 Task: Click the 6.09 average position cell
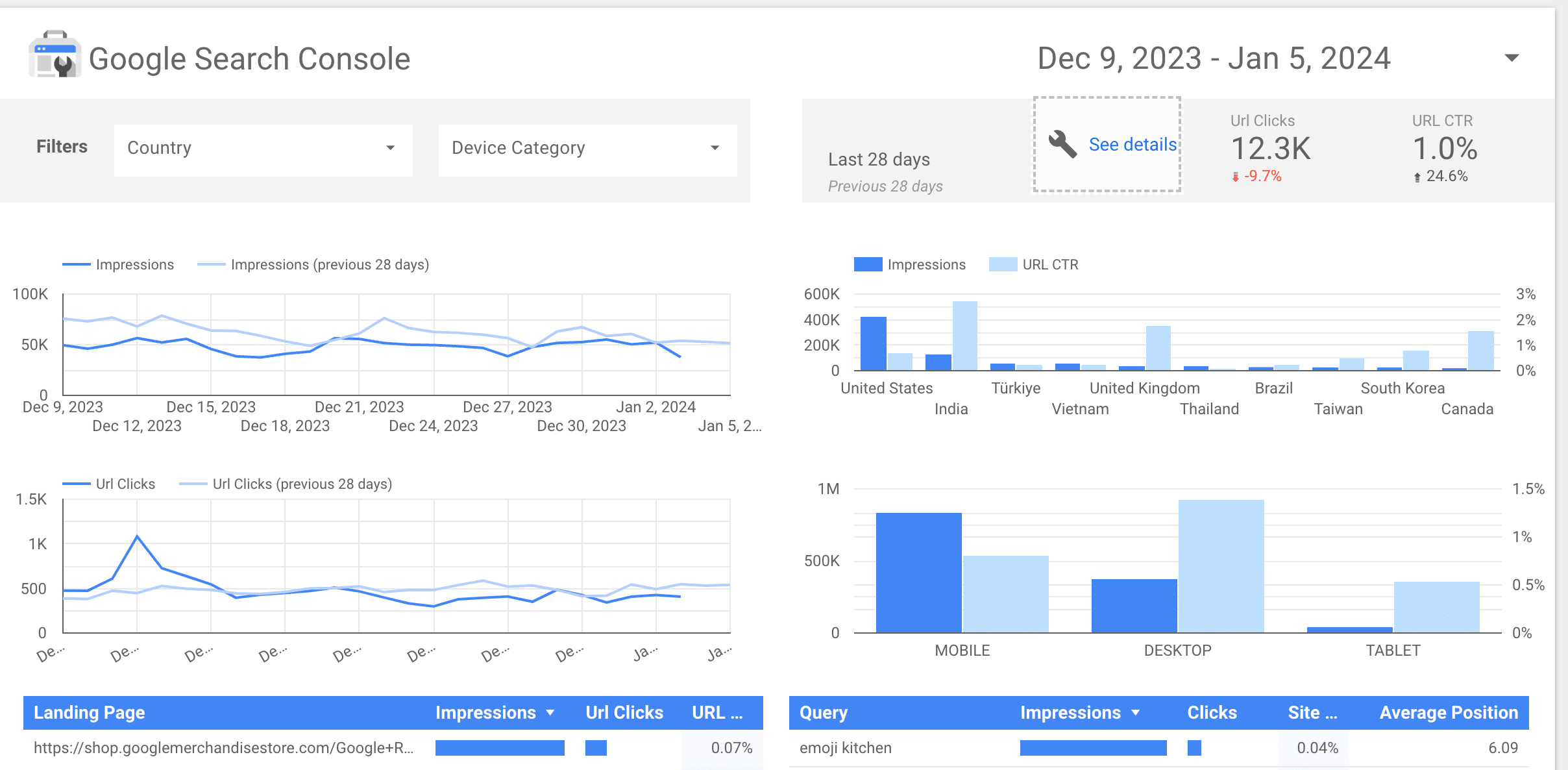[x=1503, y=748]
